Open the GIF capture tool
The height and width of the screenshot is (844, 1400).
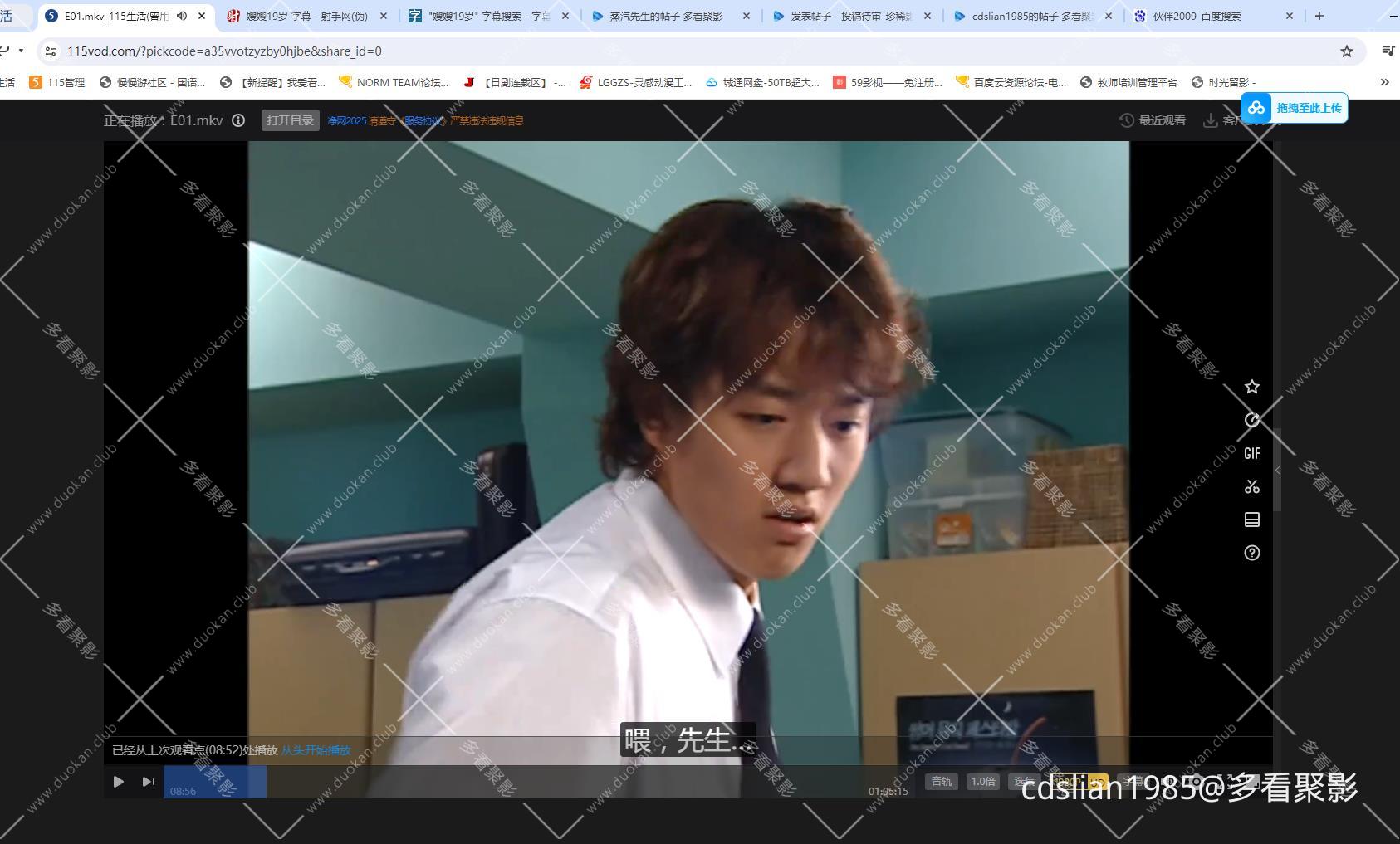point(1252,453)
